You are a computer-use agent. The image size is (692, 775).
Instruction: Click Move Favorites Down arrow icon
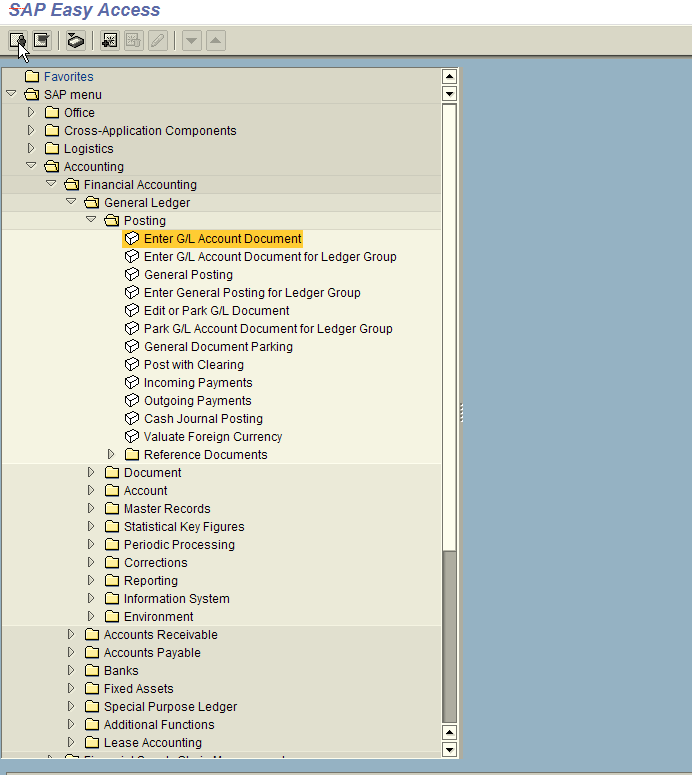point(192,40)
